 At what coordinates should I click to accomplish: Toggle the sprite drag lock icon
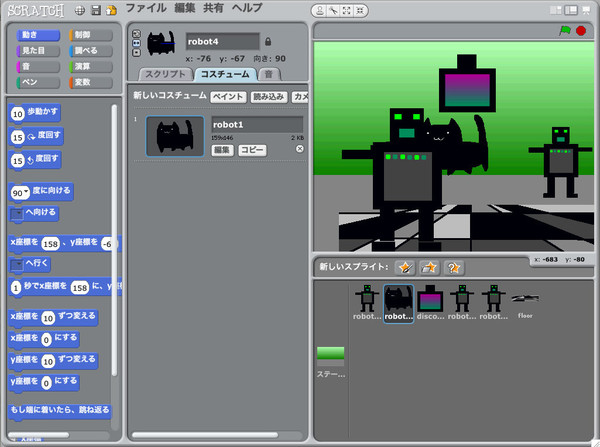click(x=267, y=41)
